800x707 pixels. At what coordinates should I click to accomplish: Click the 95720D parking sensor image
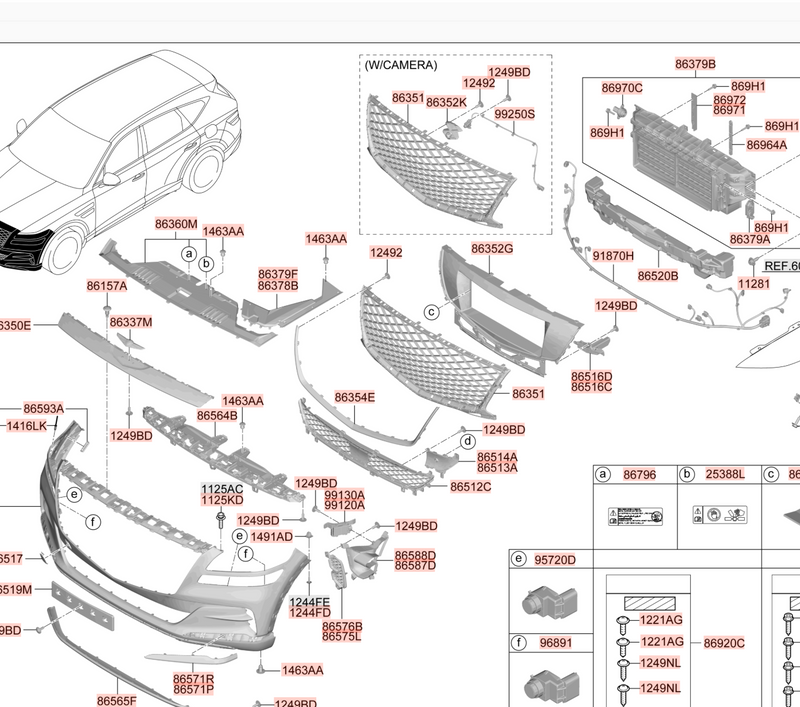549,601
